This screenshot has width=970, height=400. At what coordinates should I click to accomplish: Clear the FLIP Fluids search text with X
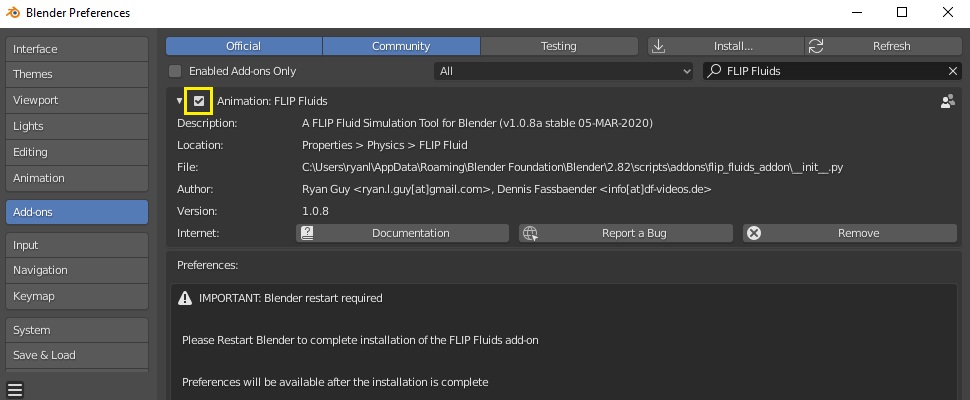(953, 71)
